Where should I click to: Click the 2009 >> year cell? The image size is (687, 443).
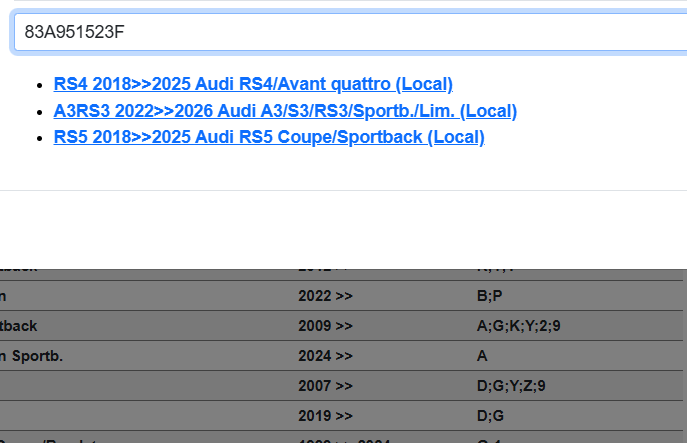pos(325,326)
